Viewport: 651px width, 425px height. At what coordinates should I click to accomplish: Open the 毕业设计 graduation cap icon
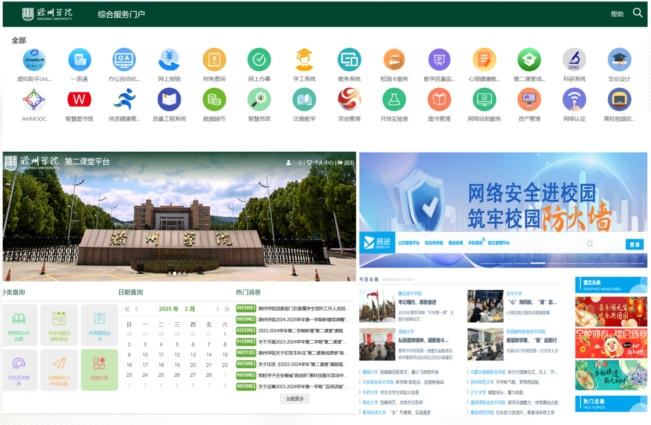(619, 59)
